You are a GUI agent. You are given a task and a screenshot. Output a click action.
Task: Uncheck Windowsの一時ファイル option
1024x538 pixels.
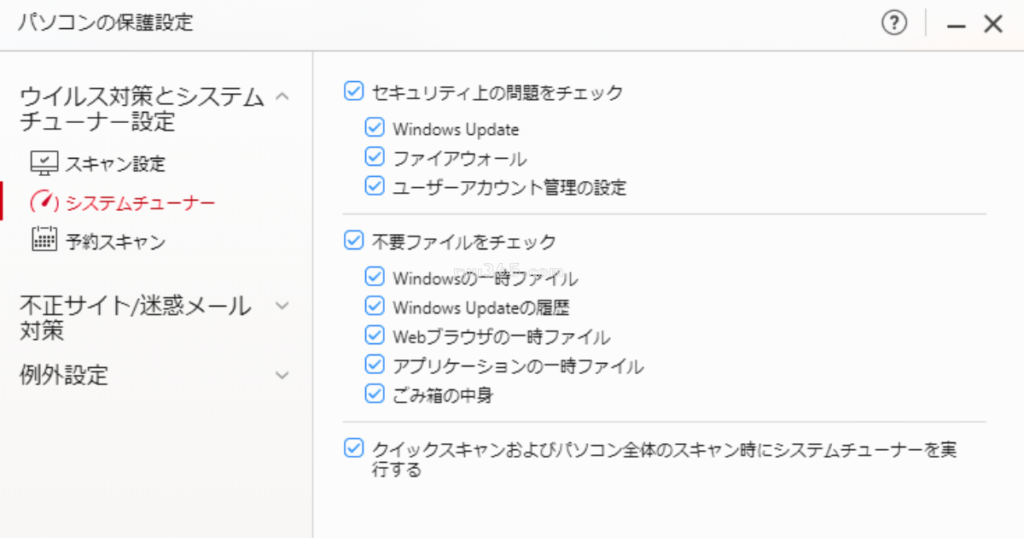point(374,276)
